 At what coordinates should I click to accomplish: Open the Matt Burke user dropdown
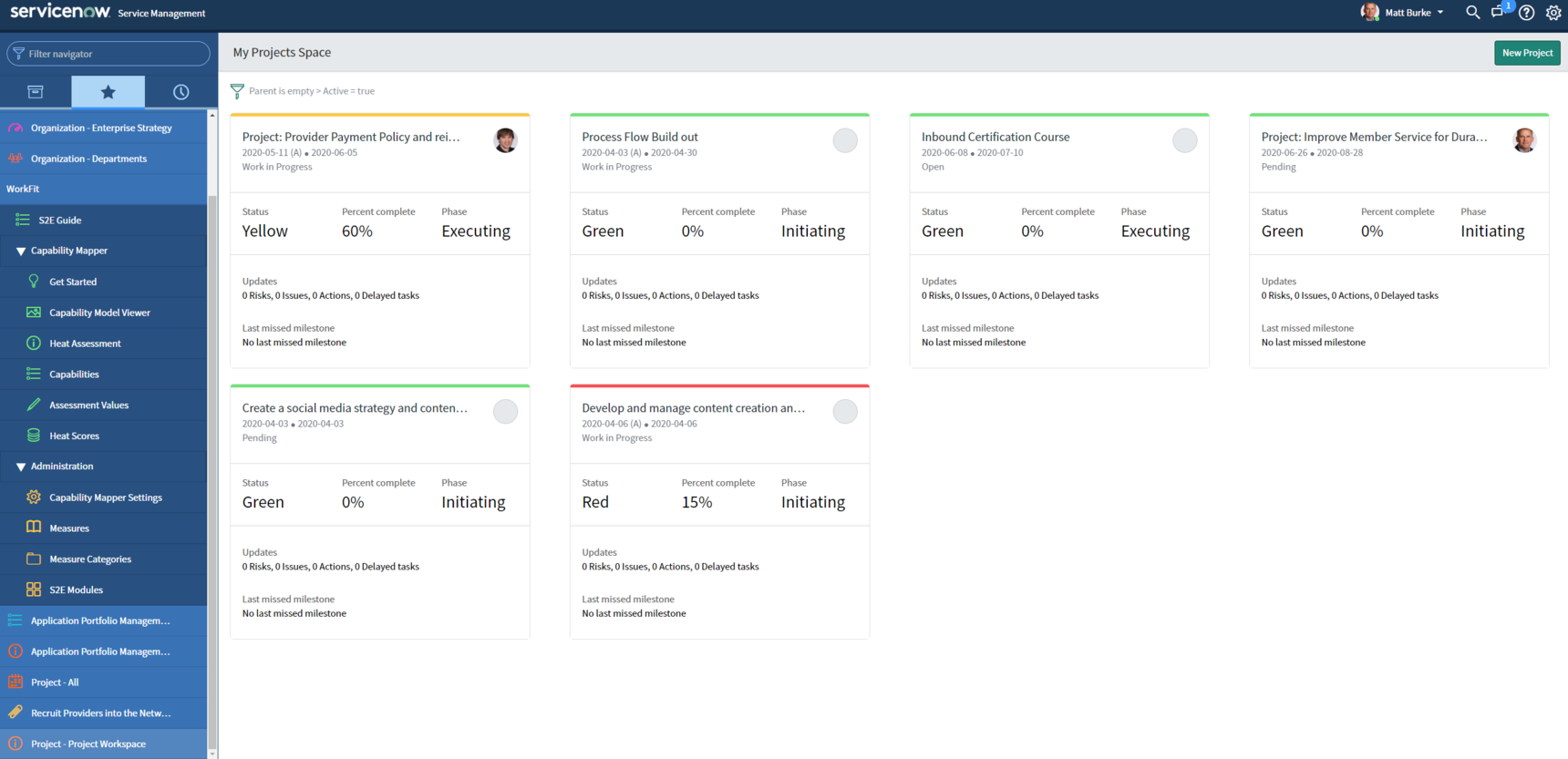pos(1406,13)
